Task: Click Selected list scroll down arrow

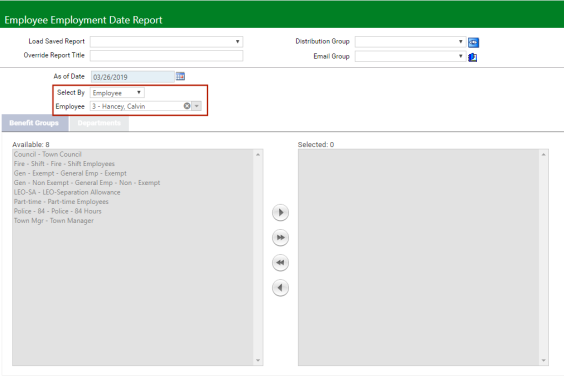Action: [x=543, y=360]
